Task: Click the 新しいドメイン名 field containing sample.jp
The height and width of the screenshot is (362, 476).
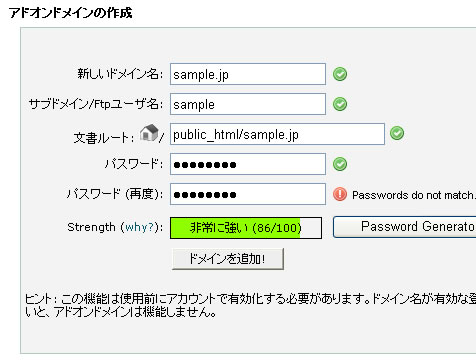Action: point(248,74)
